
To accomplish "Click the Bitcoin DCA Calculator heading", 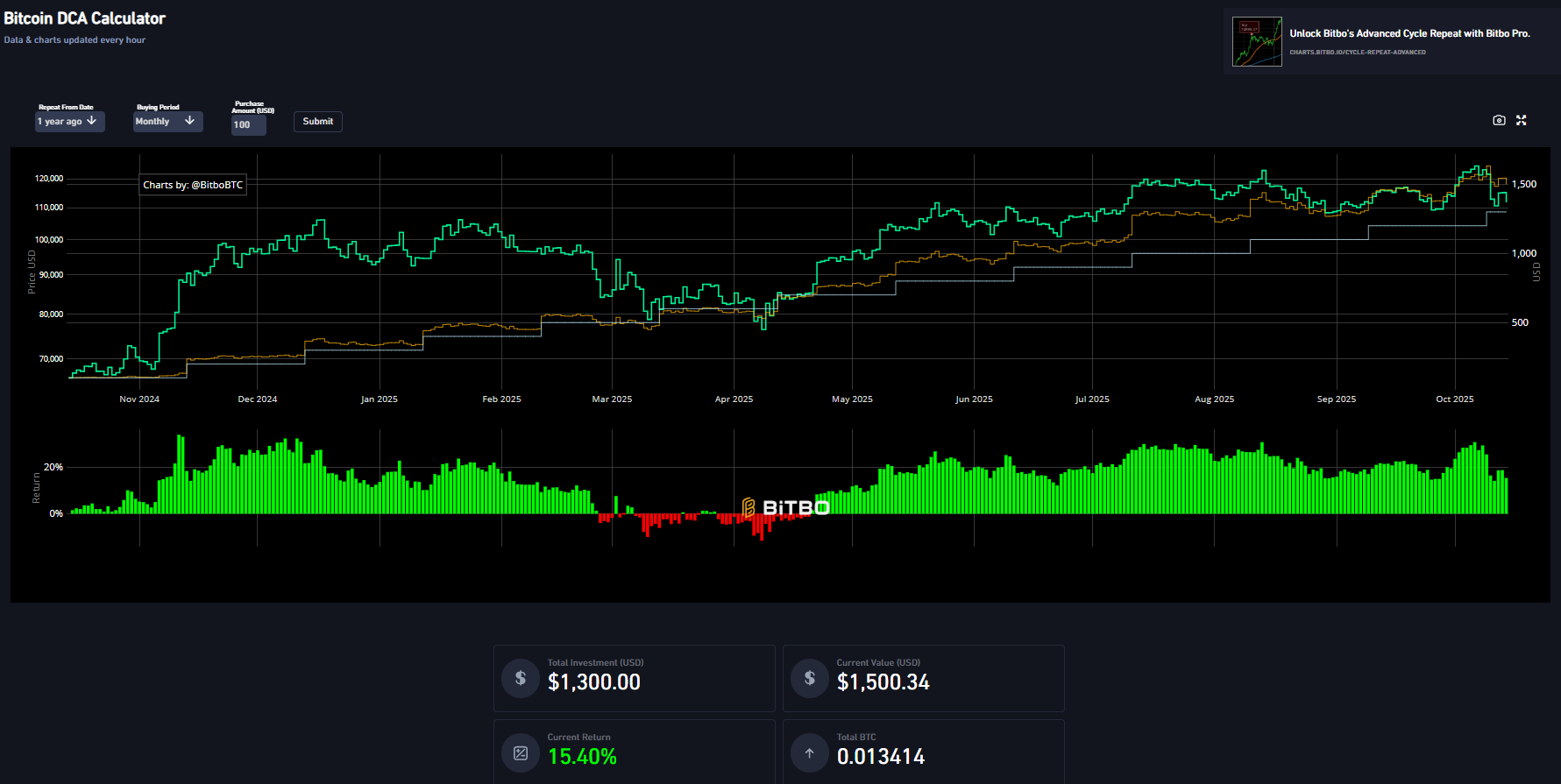I will [85, 18].
